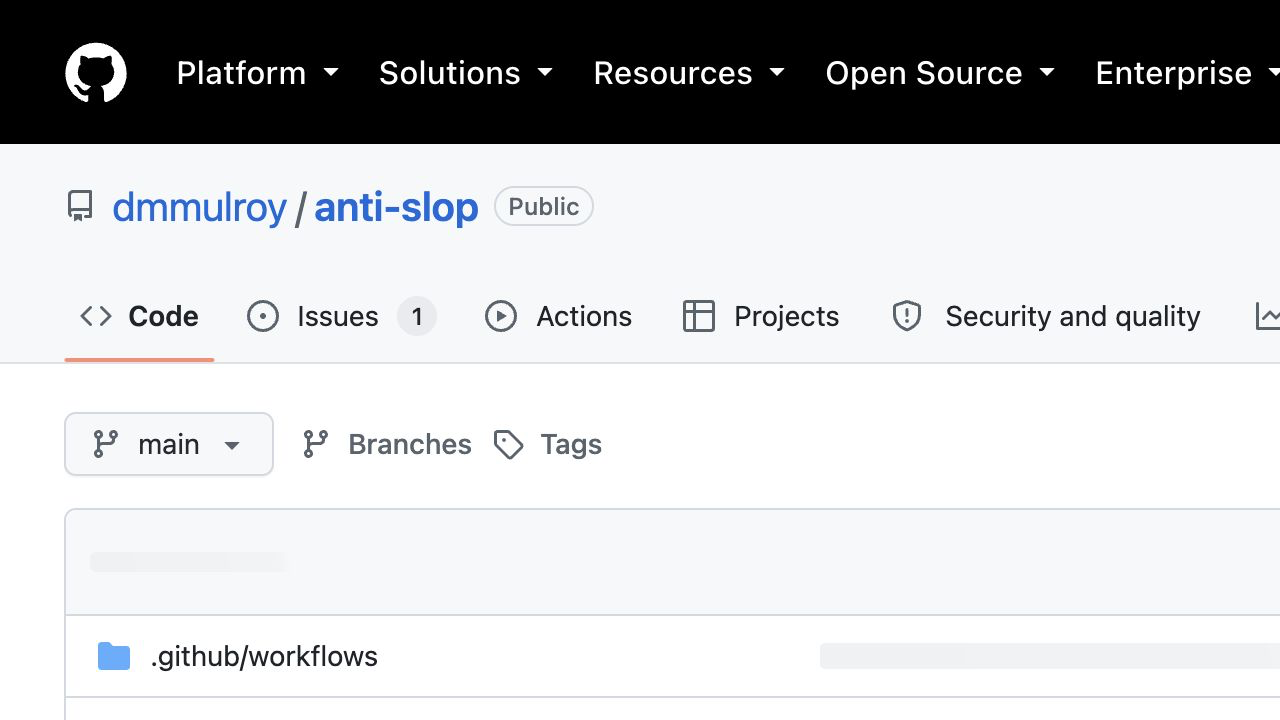Screen dimensions: 1280x720
Task: Click the git branch icon beside Branches
Action: [316, 444]
